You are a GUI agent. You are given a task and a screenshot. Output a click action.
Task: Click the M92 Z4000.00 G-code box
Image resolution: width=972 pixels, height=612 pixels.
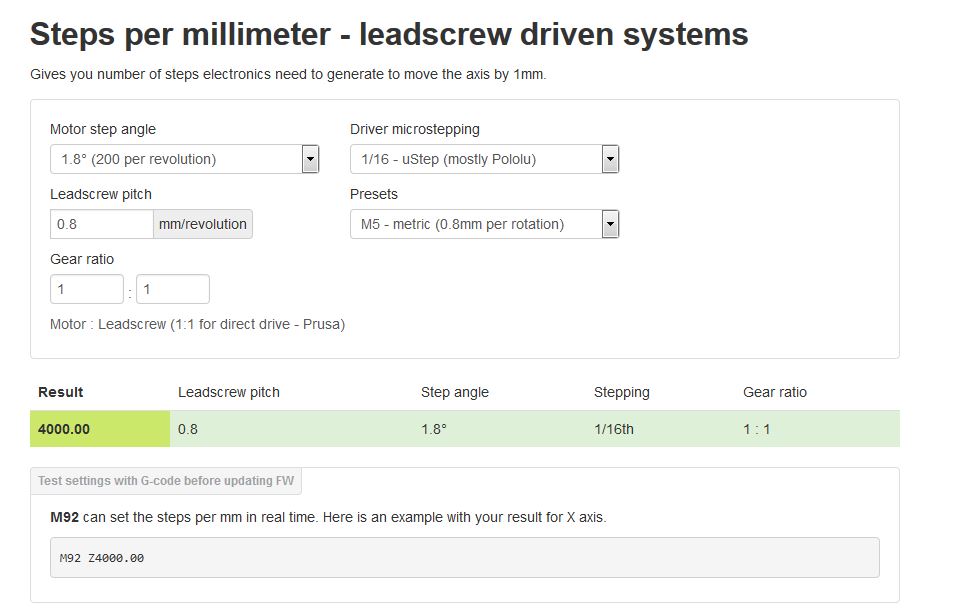click(x=464, y=558)
